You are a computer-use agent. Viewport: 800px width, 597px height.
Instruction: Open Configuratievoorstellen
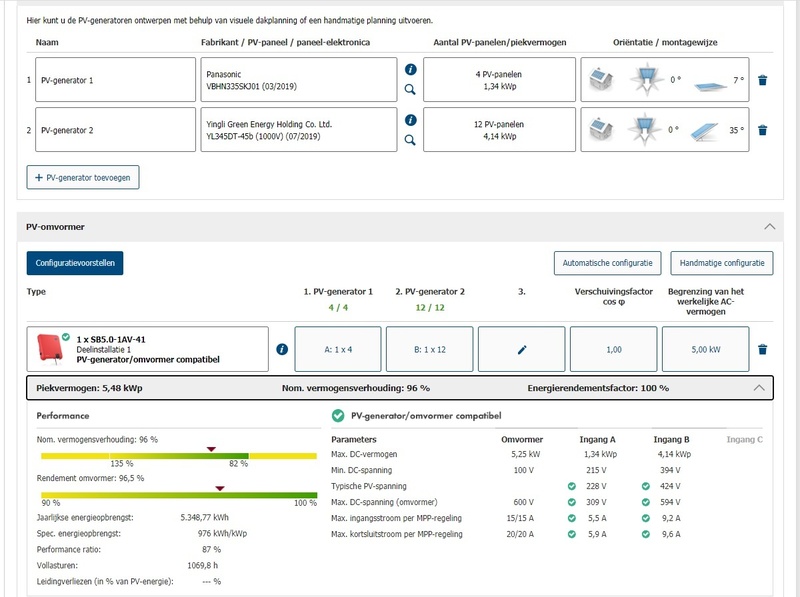(75, 263)
